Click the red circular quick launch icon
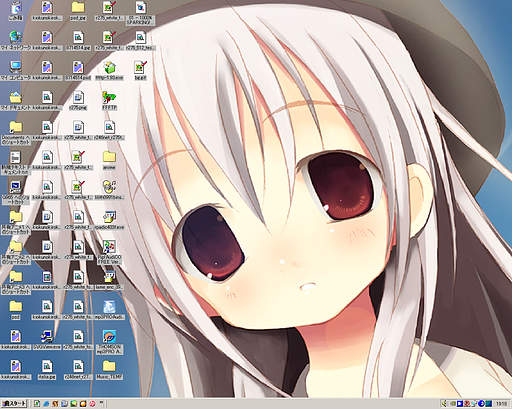Screen dimensions: 512x409 tap(92, 404)
